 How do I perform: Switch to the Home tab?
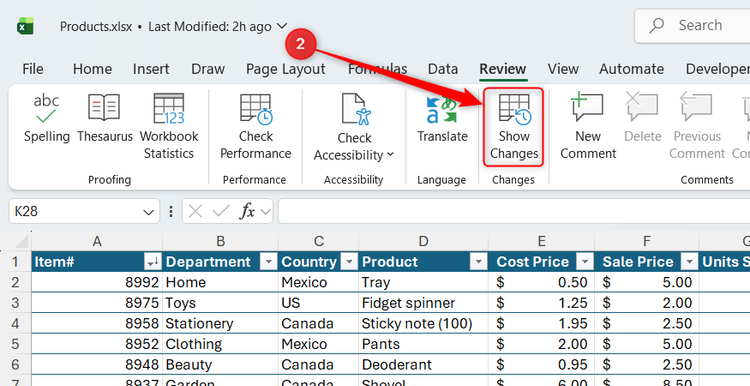pyautogui.click(x=92, y=69)
